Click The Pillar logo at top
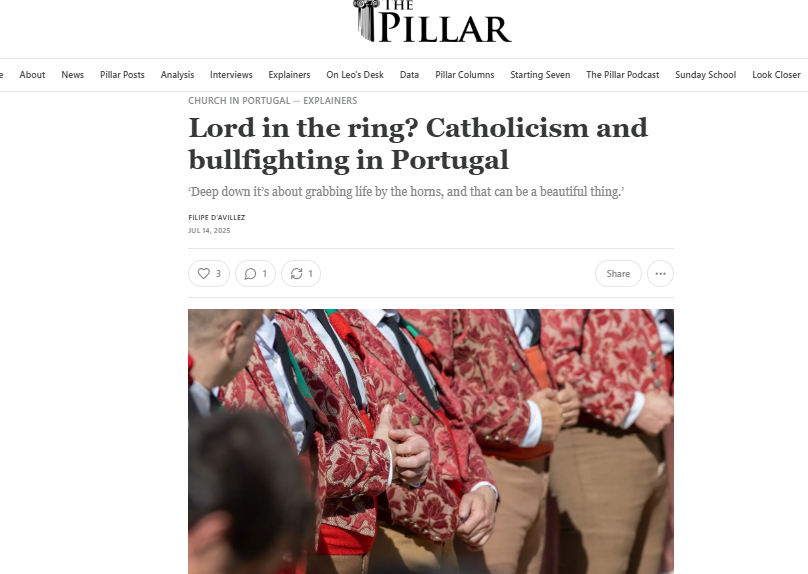This screenshot has width=808, height=574. tap(432, 21)
